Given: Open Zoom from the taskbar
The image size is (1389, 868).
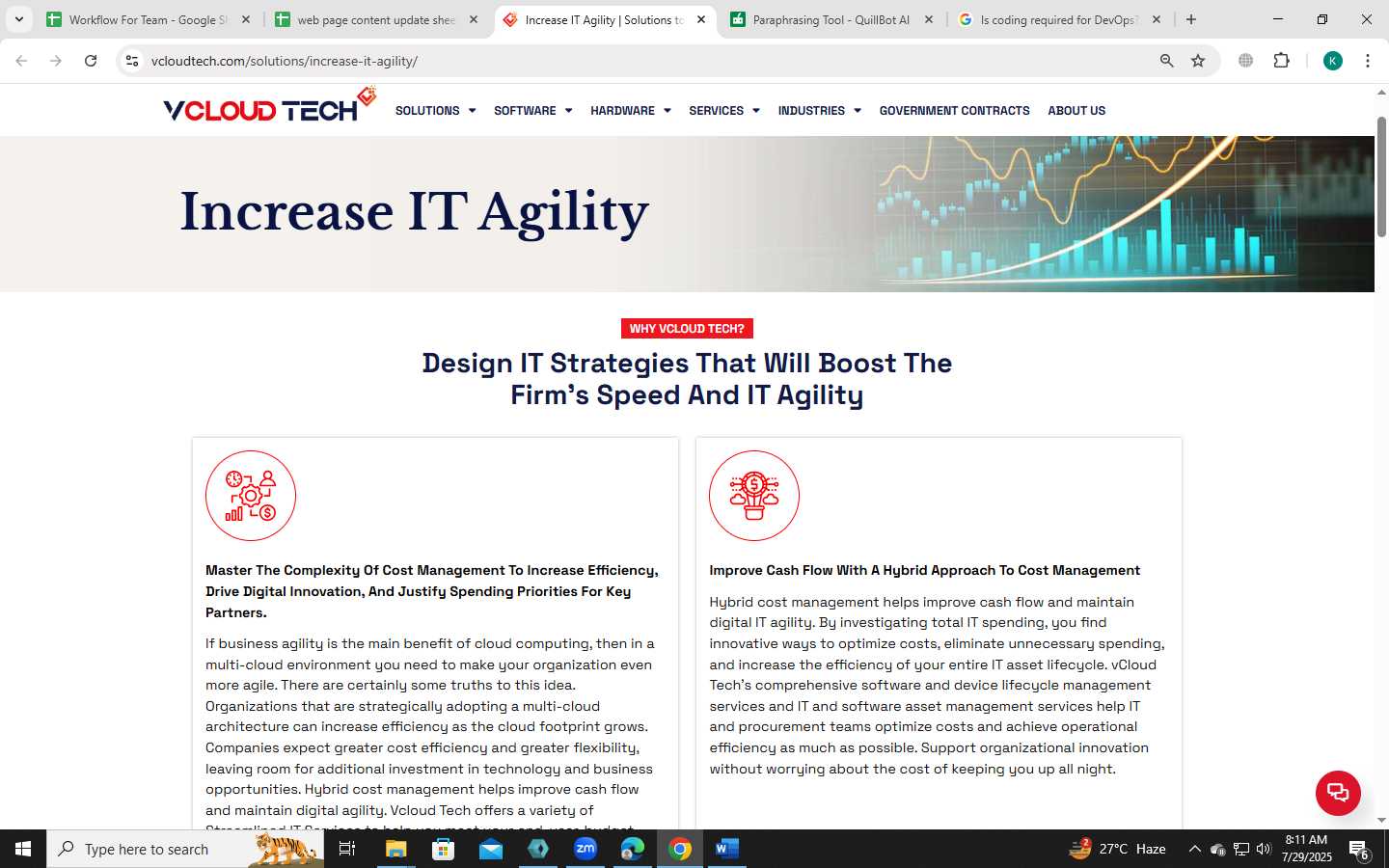Looking at the screenshot, I should click(x=586, y=849).
